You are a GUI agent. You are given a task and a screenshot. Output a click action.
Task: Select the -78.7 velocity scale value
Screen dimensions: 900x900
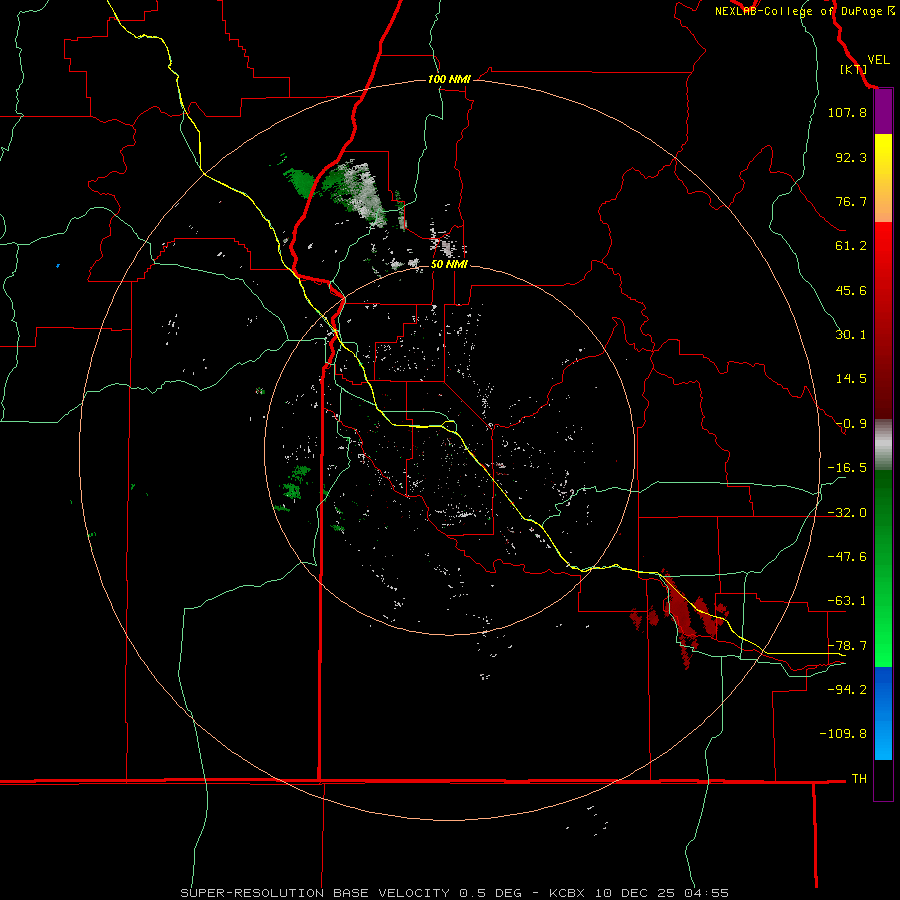pyautogui.click(x=847, y=646)
